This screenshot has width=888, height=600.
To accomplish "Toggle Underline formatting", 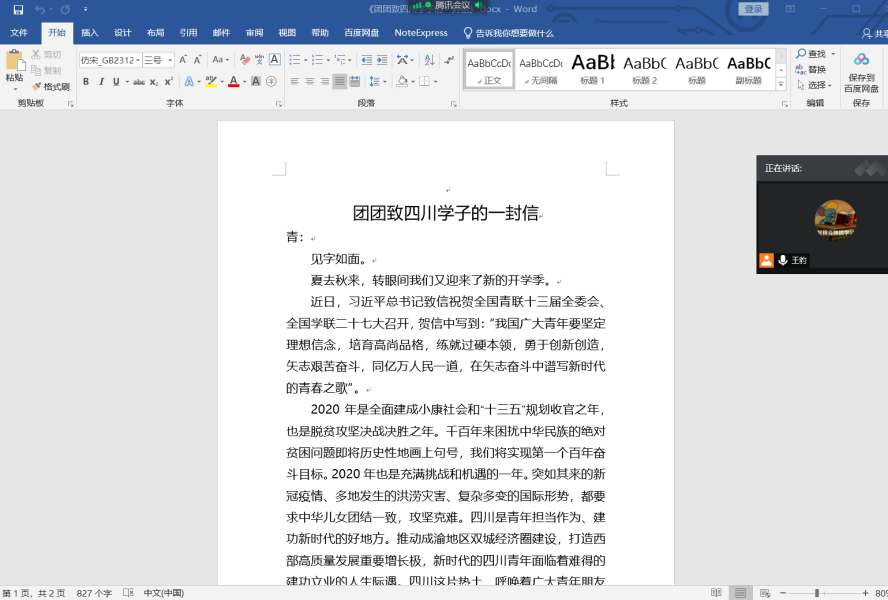I will [x=116, y=82].
